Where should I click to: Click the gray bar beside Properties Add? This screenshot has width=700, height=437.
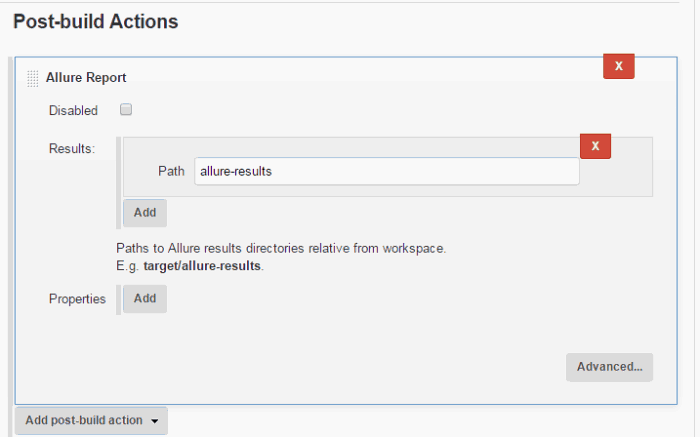118,300
